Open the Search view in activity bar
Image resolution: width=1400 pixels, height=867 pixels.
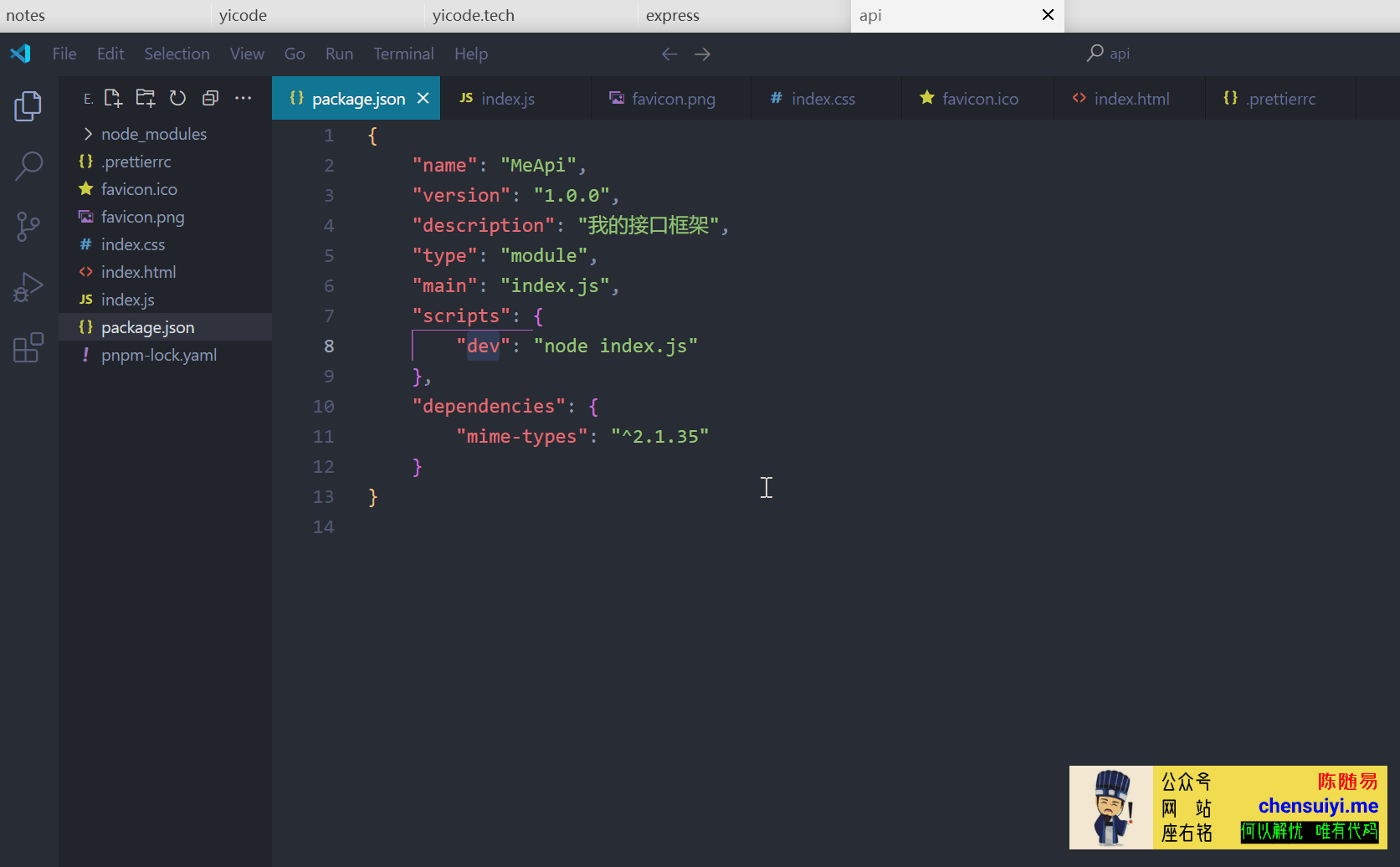click(28, 167)
